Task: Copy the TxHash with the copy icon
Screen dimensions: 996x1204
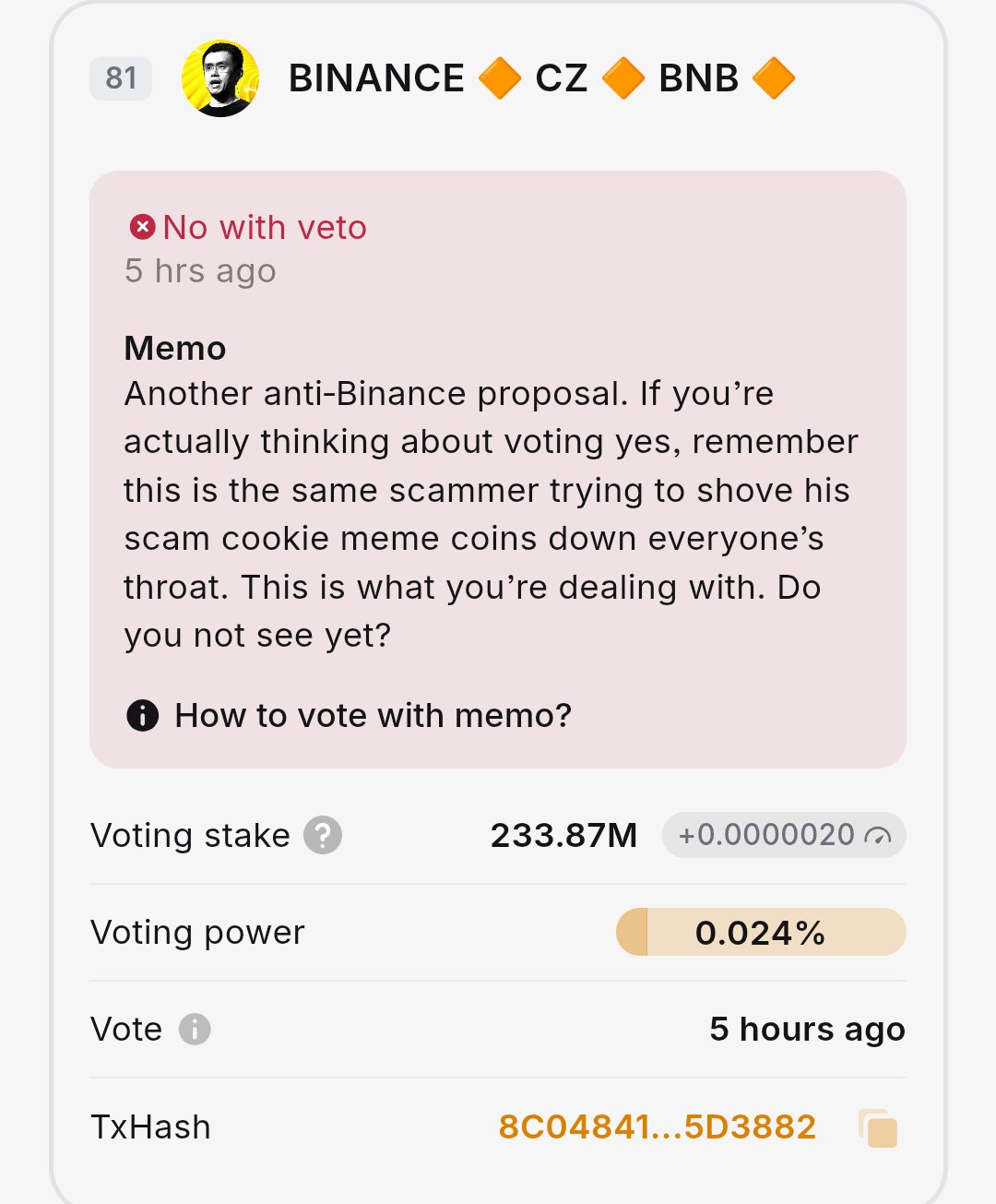Action: pos(878,1127)
